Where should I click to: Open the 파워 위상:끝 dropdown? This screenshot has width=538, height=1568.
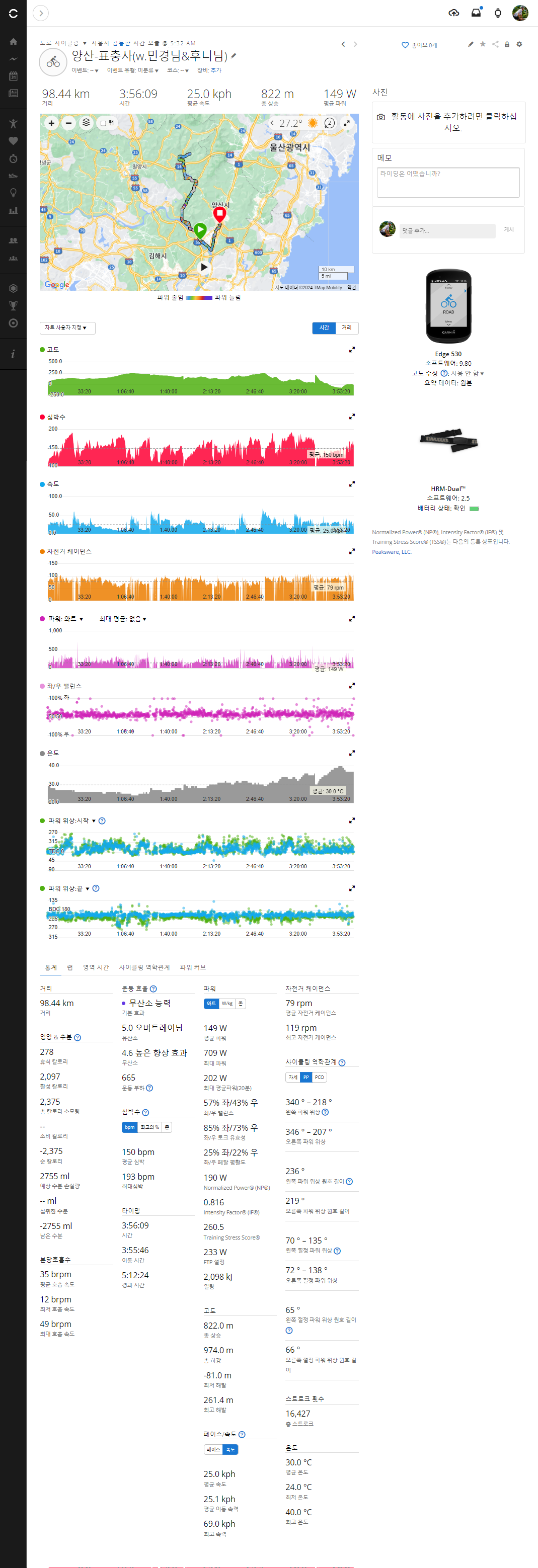tap(69, 889)
